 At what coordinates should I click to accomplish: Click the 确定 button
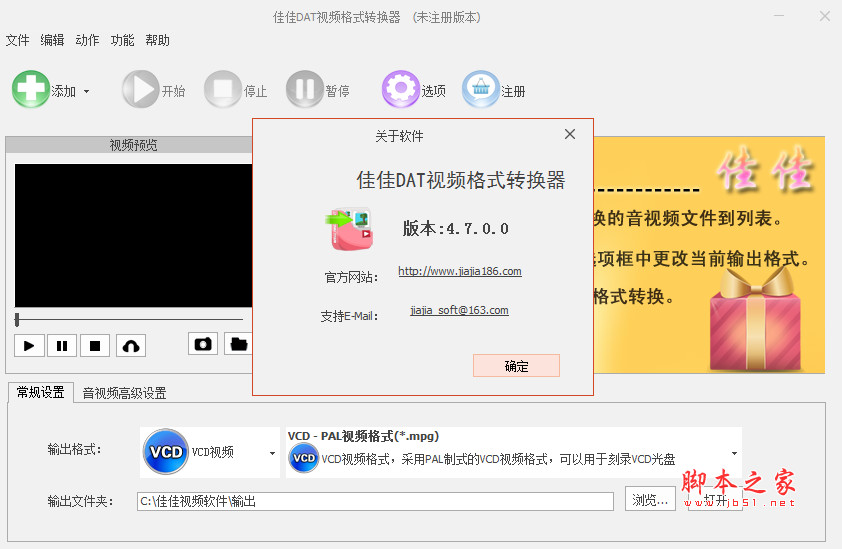[516, 366]
